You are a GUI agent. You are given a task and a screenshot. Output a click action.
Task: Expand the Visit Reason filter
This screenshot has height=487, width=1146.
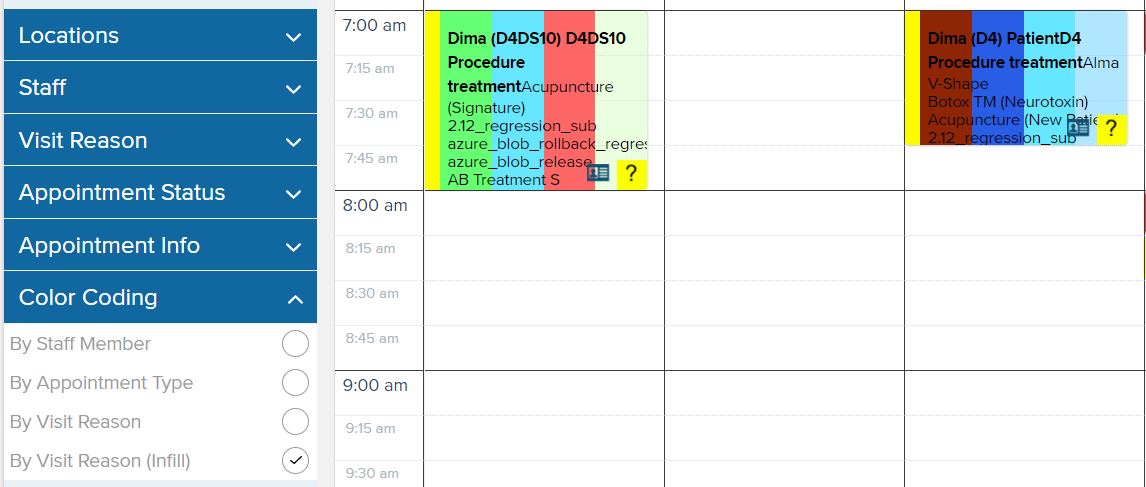[161, 140]
